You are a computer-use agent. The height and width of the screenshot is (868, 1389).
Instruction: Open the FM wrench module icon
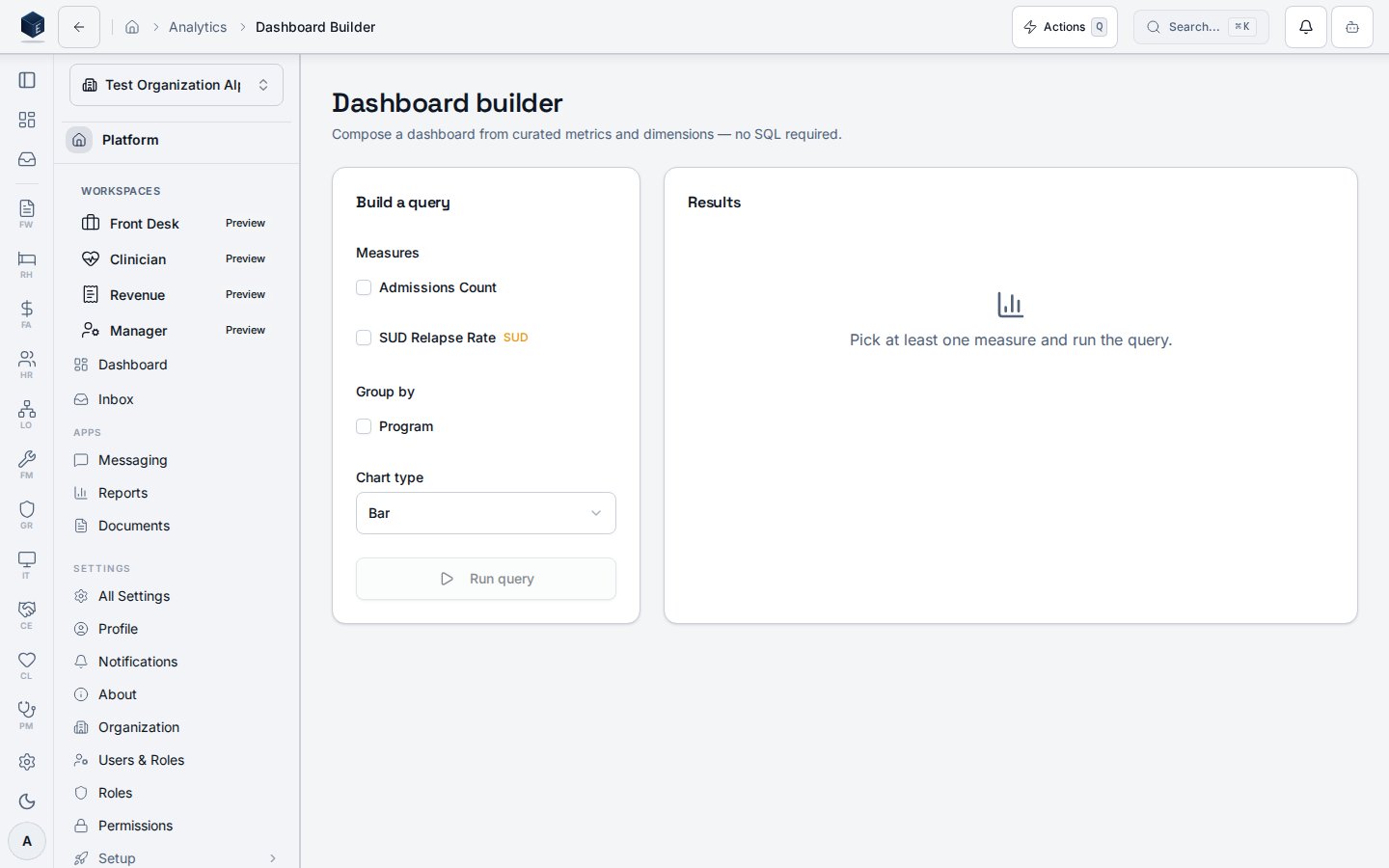point(27,464)
